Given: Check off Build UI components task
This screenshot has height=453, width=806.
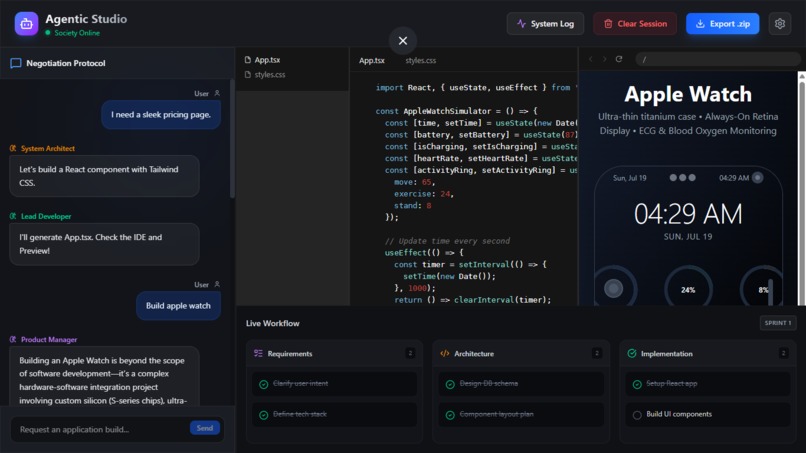Looking at the screenshot, I should click(x=637, y=415).
